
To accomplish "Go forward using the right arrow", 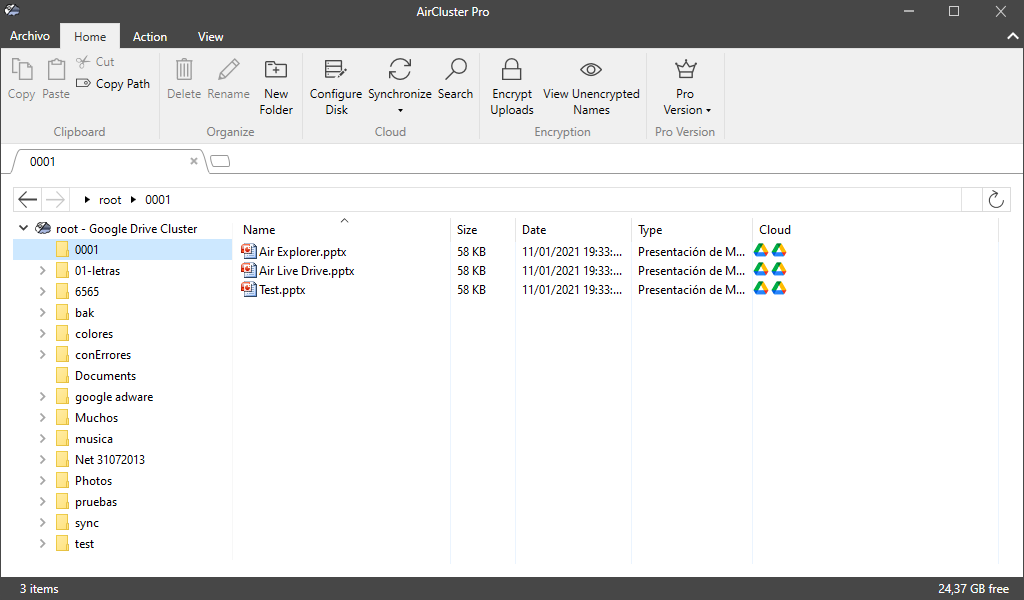I will click(56, 200).
